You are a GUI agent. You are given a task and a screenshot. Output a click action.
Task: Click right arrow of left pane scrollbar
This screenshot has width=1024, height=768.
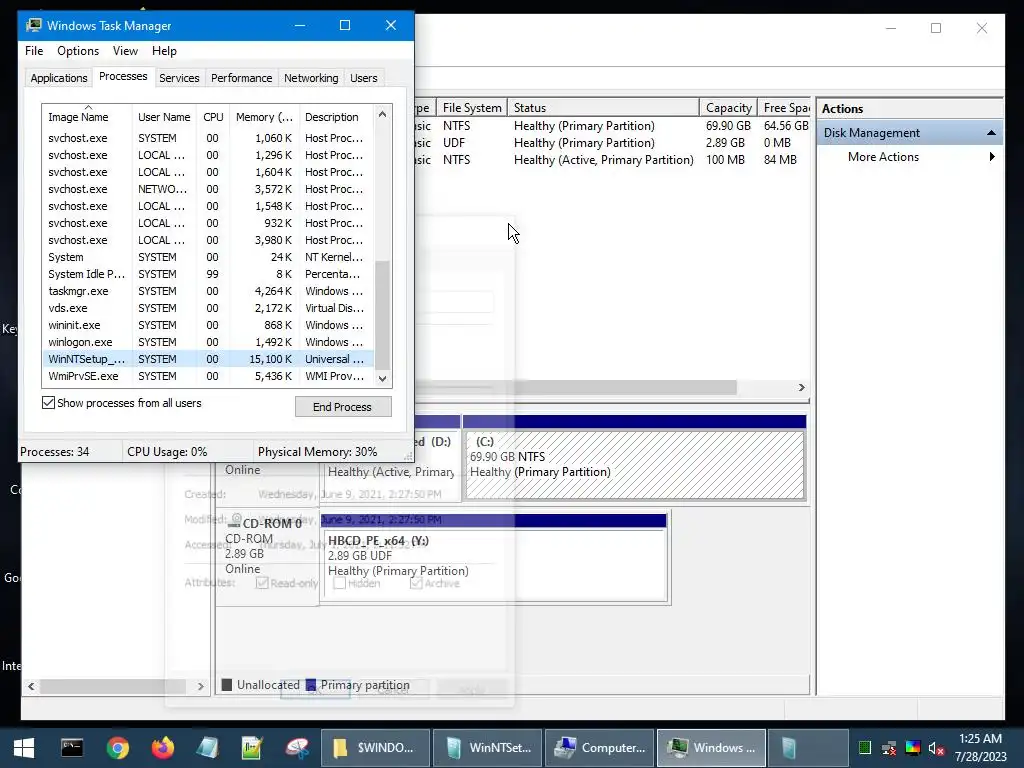[x=200, y=686]
